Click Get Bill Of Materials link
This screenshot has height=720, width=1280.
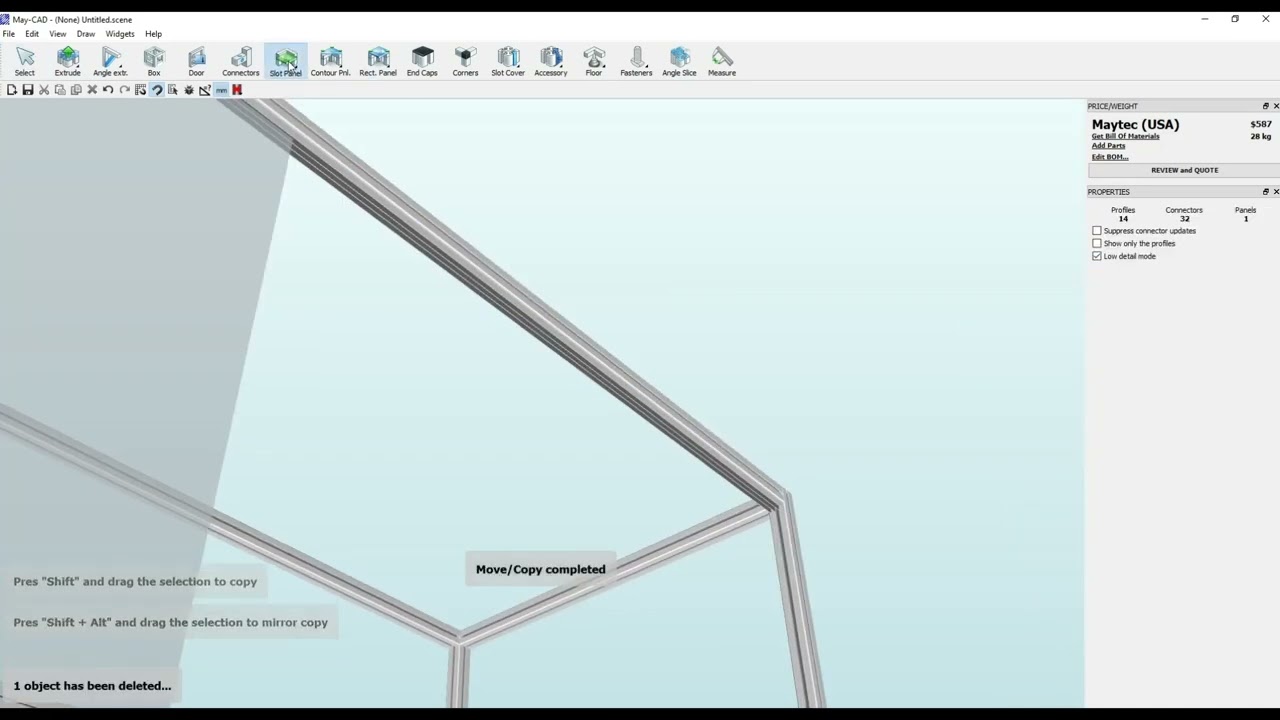coord(1125,136)
